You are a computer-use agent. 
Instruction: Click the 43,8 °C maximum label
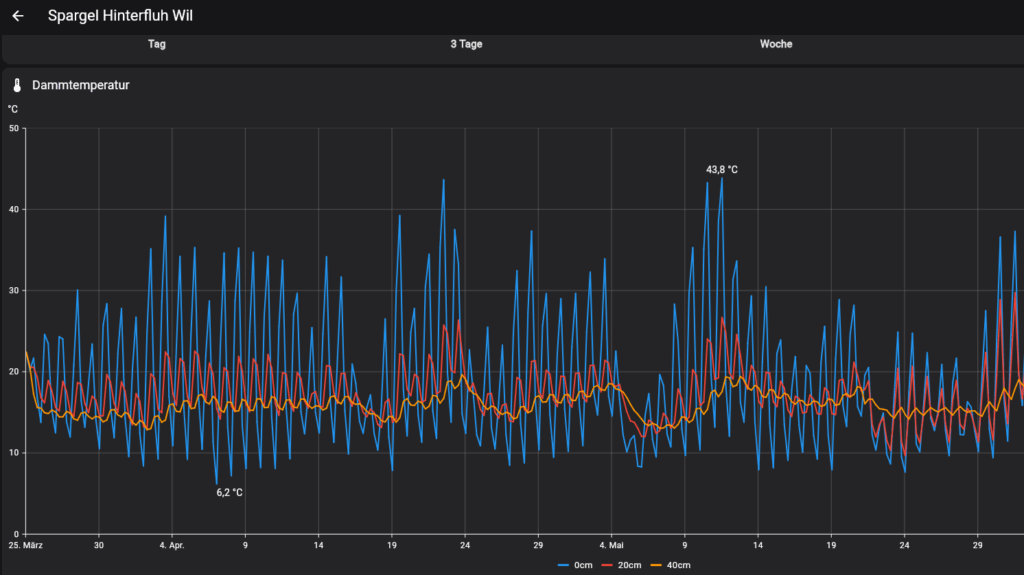tap(721, 170)
